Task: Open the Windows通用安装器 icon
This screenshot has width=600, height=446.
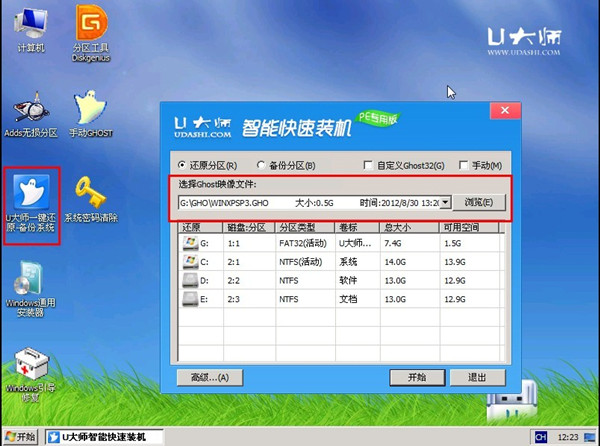Action: 29,285
